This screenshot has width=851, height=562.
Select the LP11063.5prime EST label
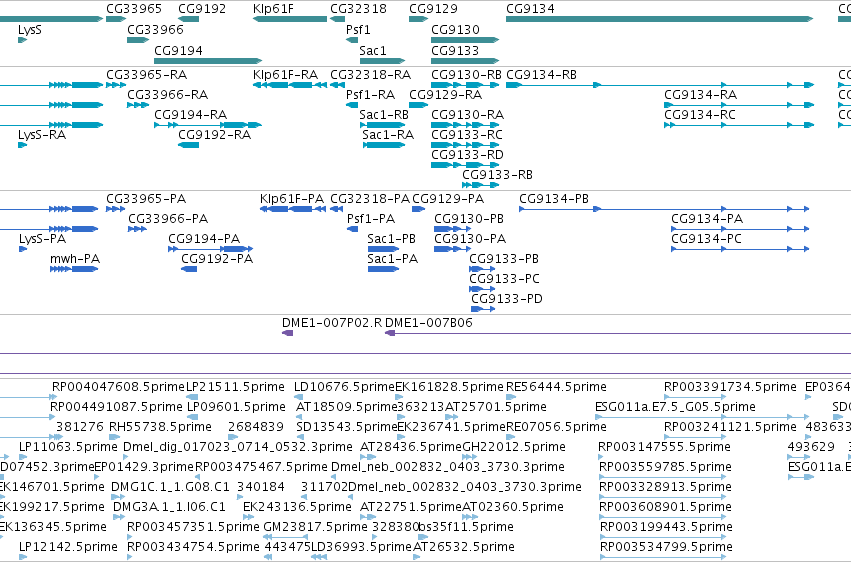coord(68,447)
